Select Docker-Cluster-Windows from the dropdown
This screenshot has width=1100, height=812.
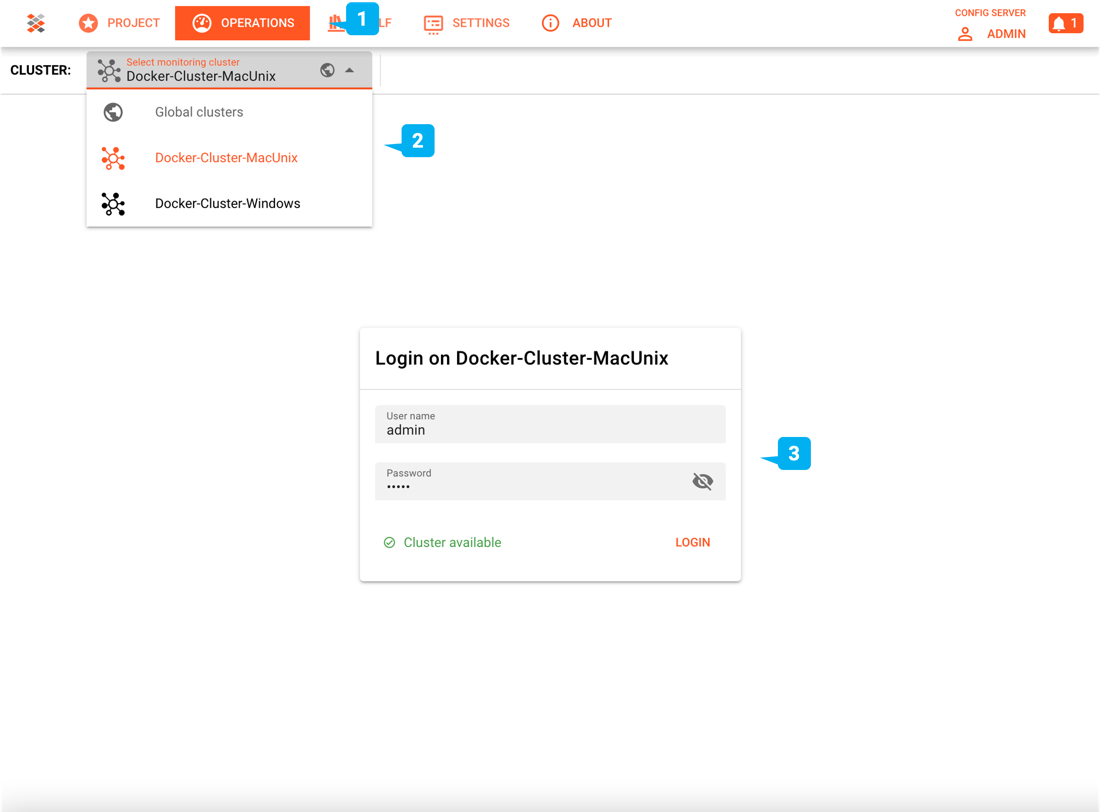227,203
